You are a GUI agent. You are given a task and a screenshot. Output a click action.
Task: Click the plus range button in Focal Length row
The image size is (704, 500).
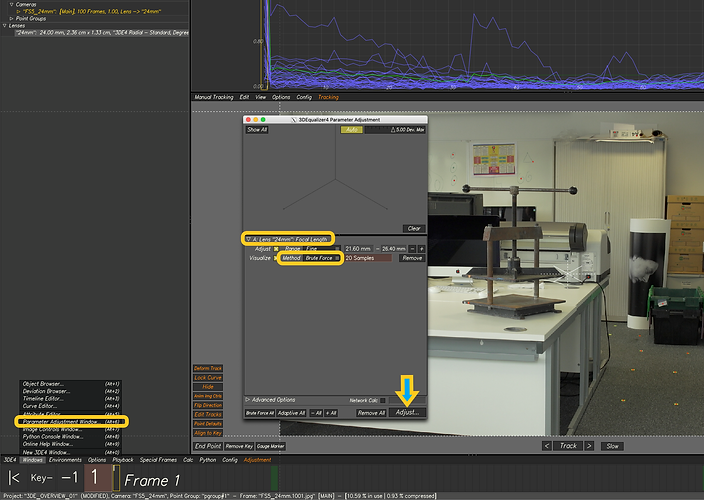(x=422, y=249)
